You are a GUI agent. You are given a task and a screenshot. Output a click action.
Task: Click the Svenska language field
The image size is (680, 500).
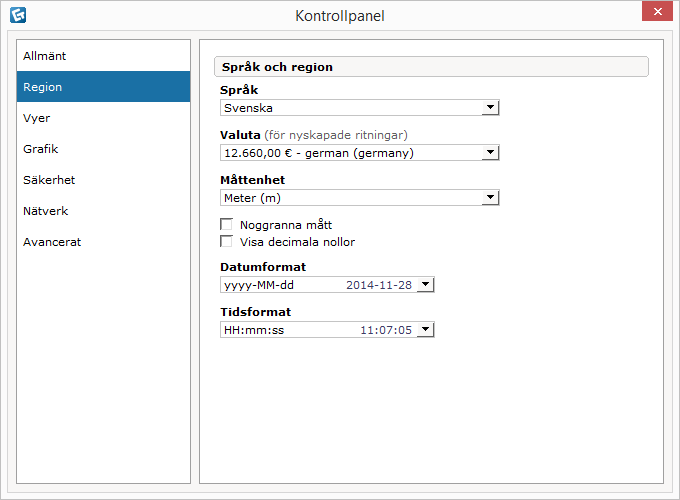click(x=350, y=108)
